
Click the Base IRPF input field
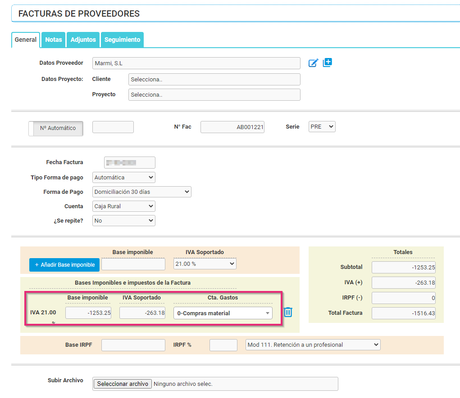pyautogui.click(x=133, y=345)
